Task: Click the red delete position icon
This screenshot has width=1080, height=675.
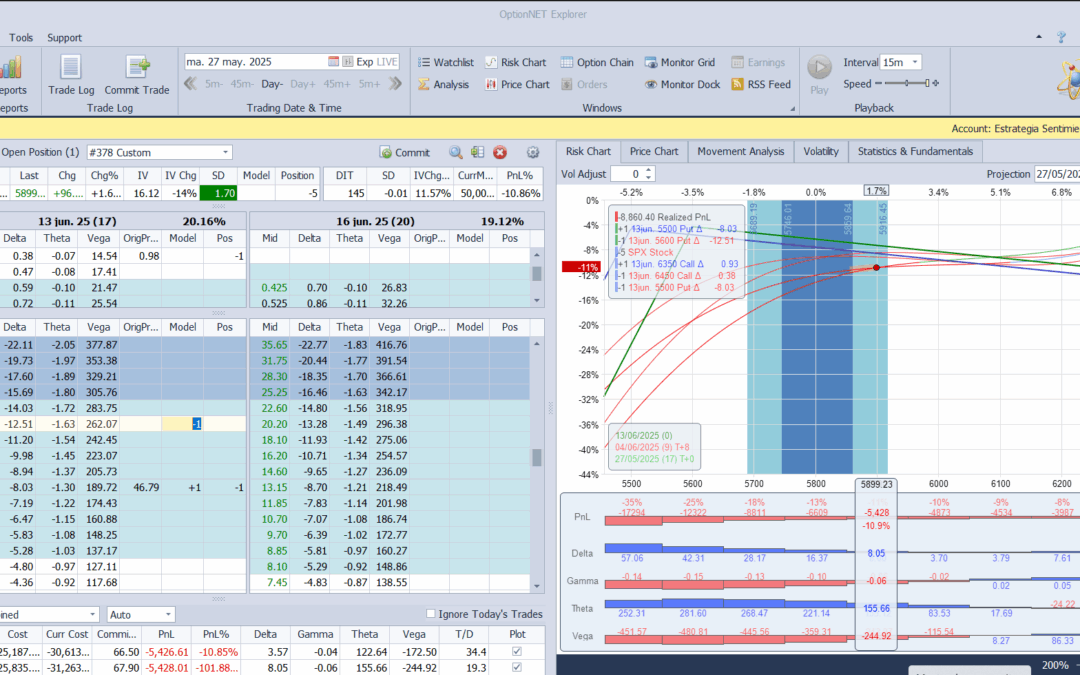Action: click(x=500, y=153)
